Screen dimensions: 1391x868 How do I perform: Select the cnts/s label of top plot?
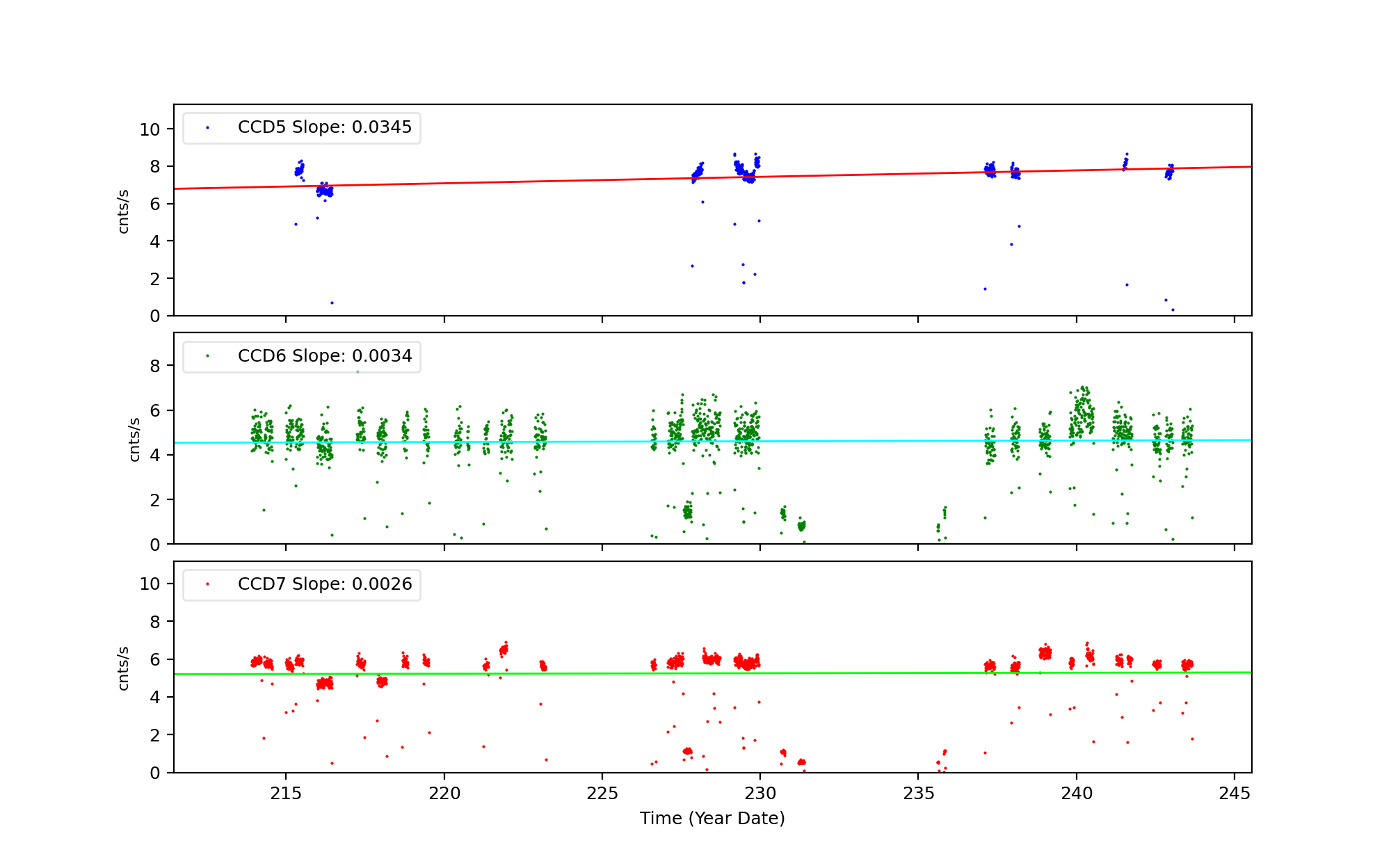124,211
